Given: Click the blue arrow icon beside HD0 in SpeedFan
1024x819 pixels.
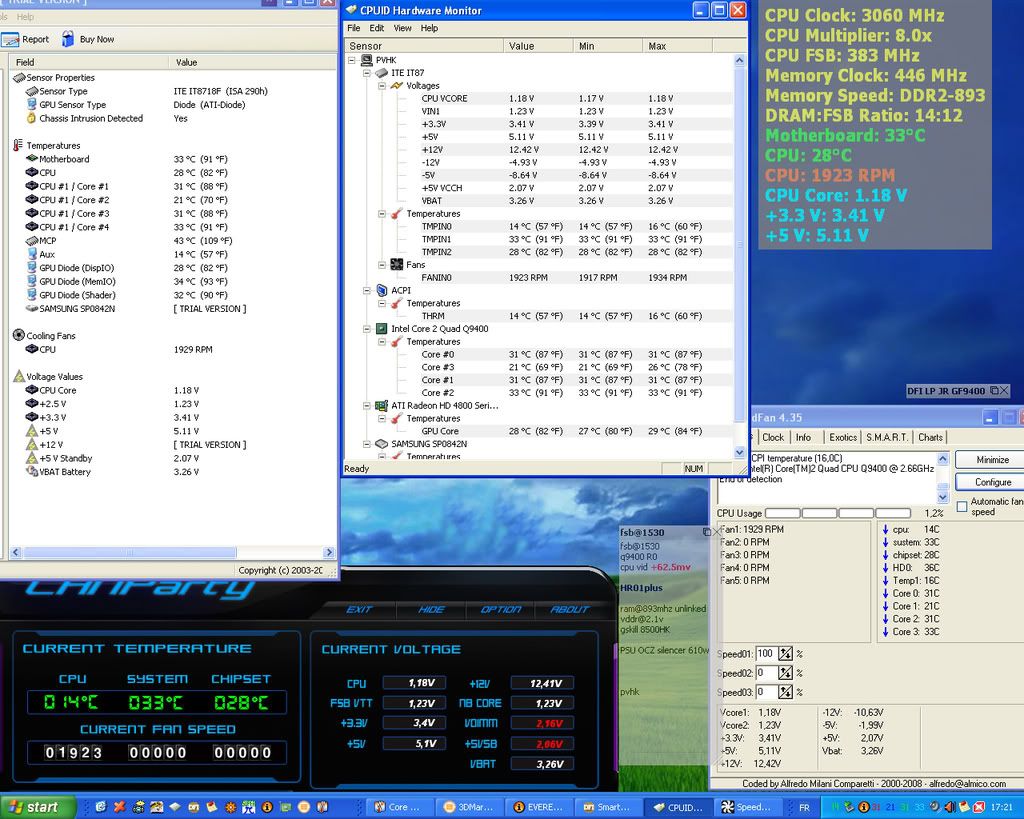Looking at the screenshot, I should point(885,568).
